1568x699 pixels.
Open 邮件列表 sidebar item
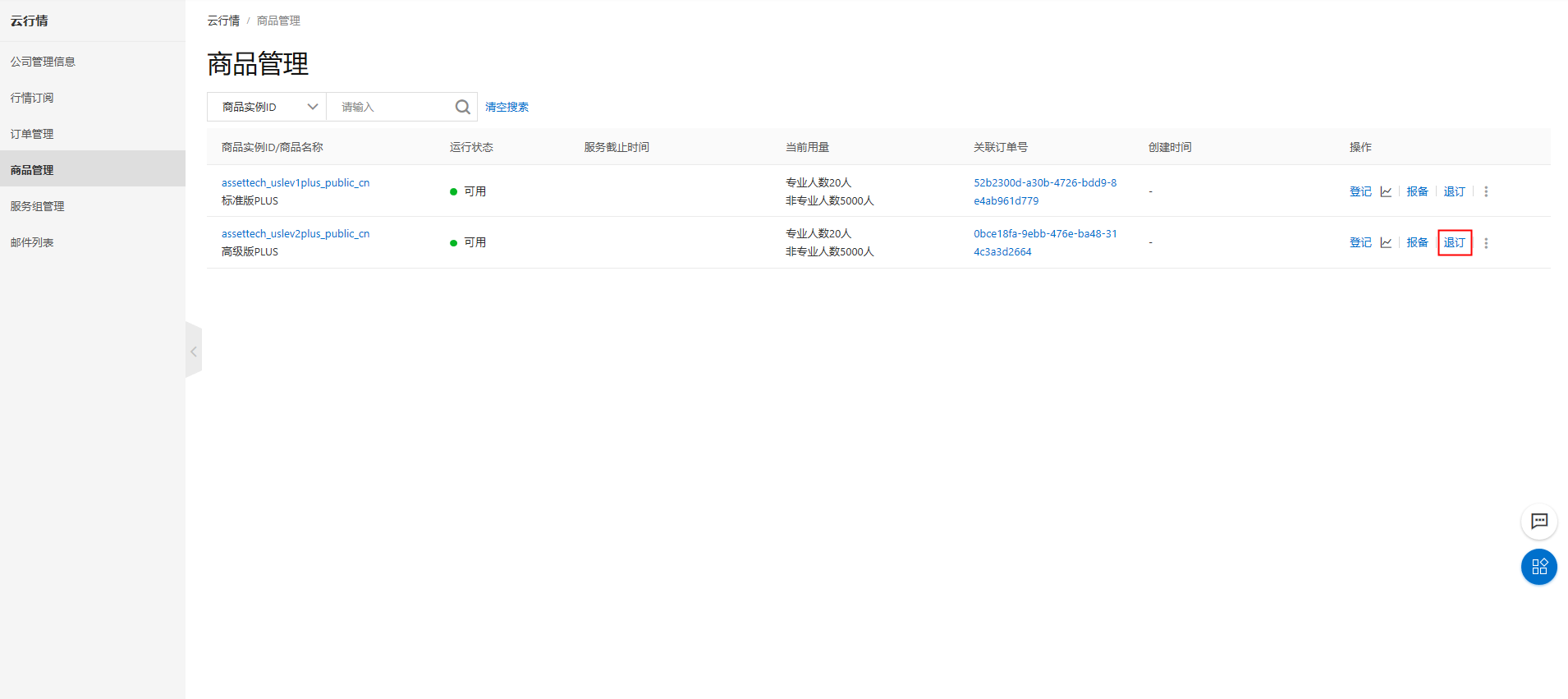pos(93,242)
